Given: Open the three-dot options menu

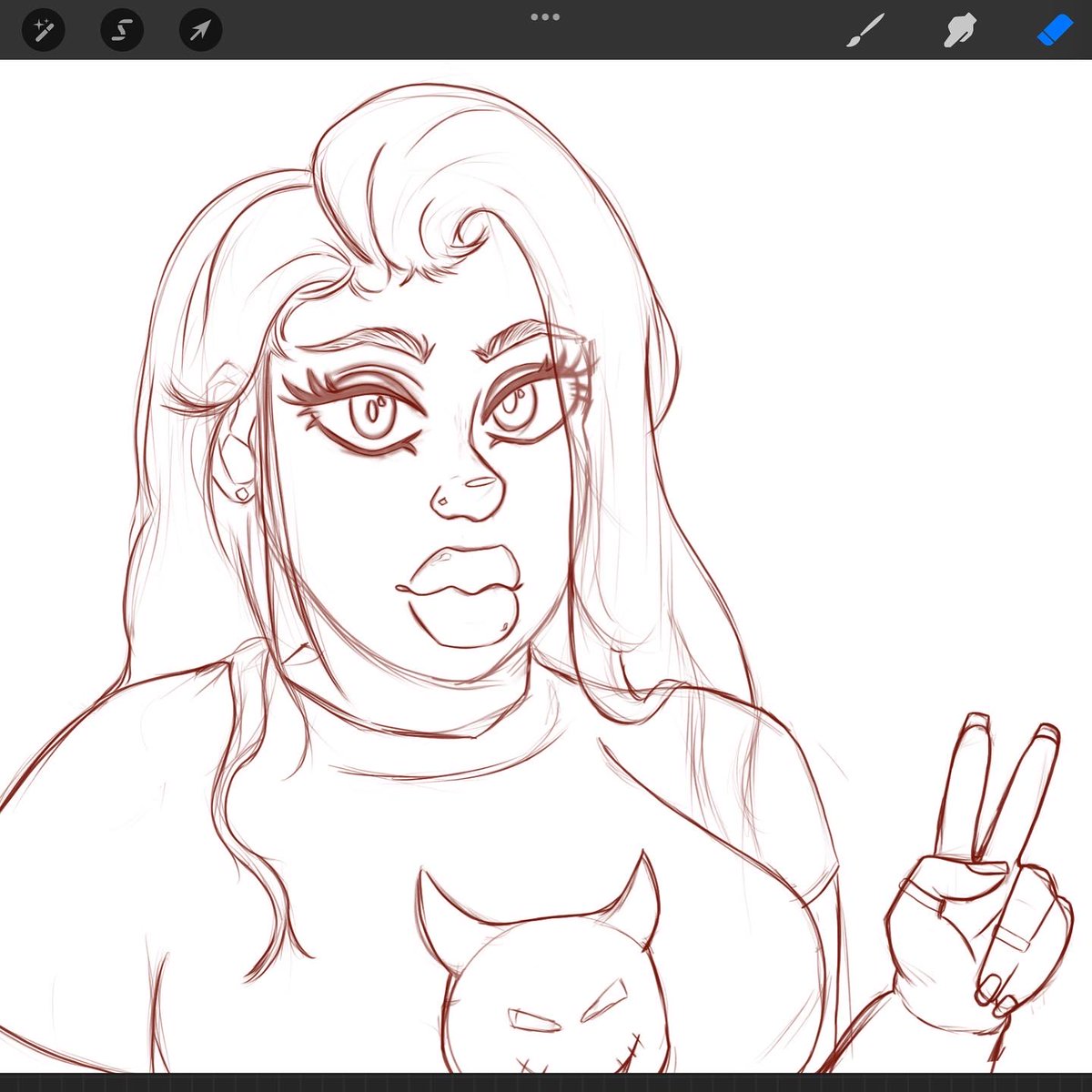Looking at the screenshot, I should pyautogui.click(x=545, y=16).
